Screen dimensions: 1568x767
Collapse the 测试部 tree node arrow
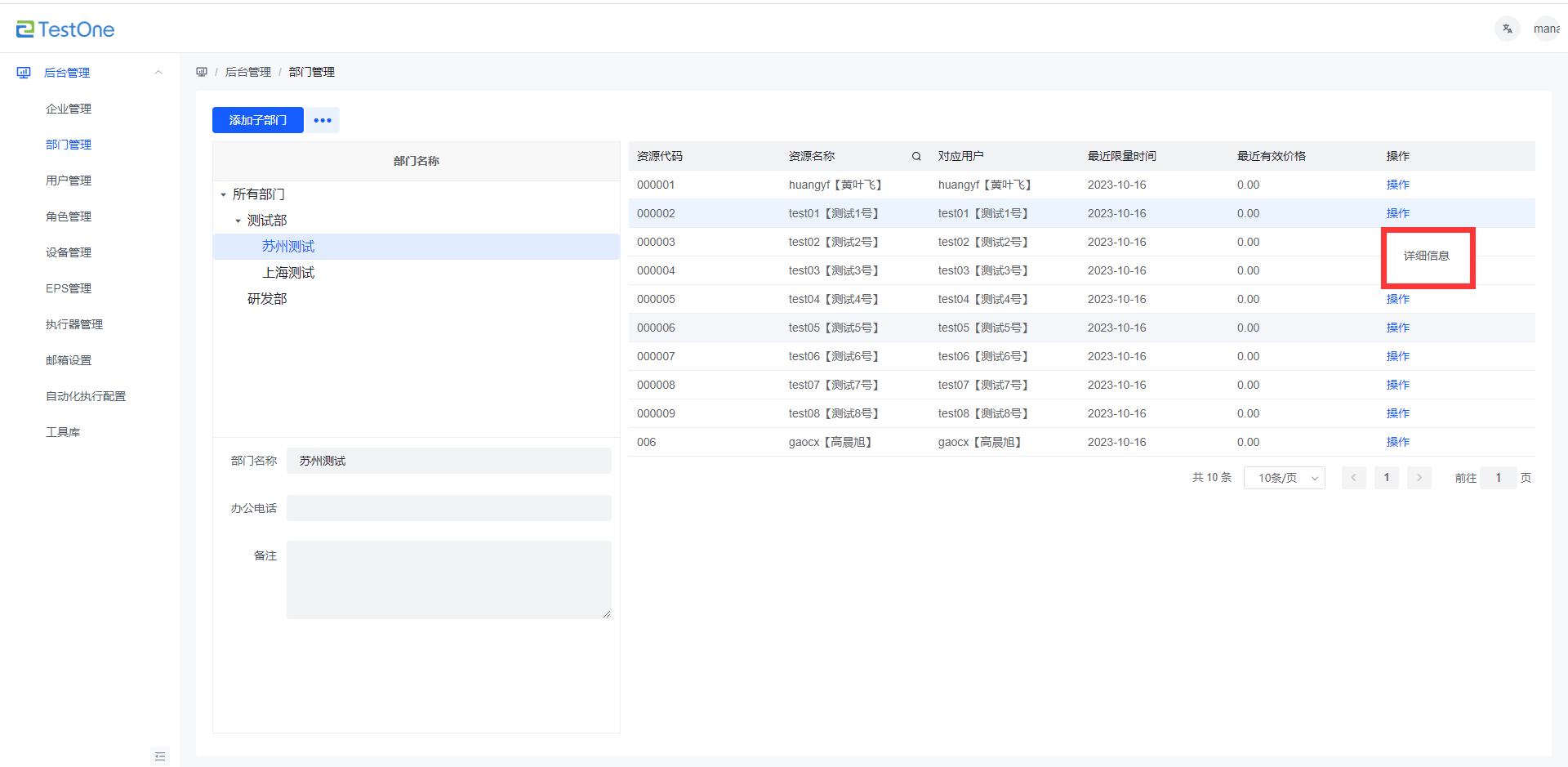click(x=238, y=221)
